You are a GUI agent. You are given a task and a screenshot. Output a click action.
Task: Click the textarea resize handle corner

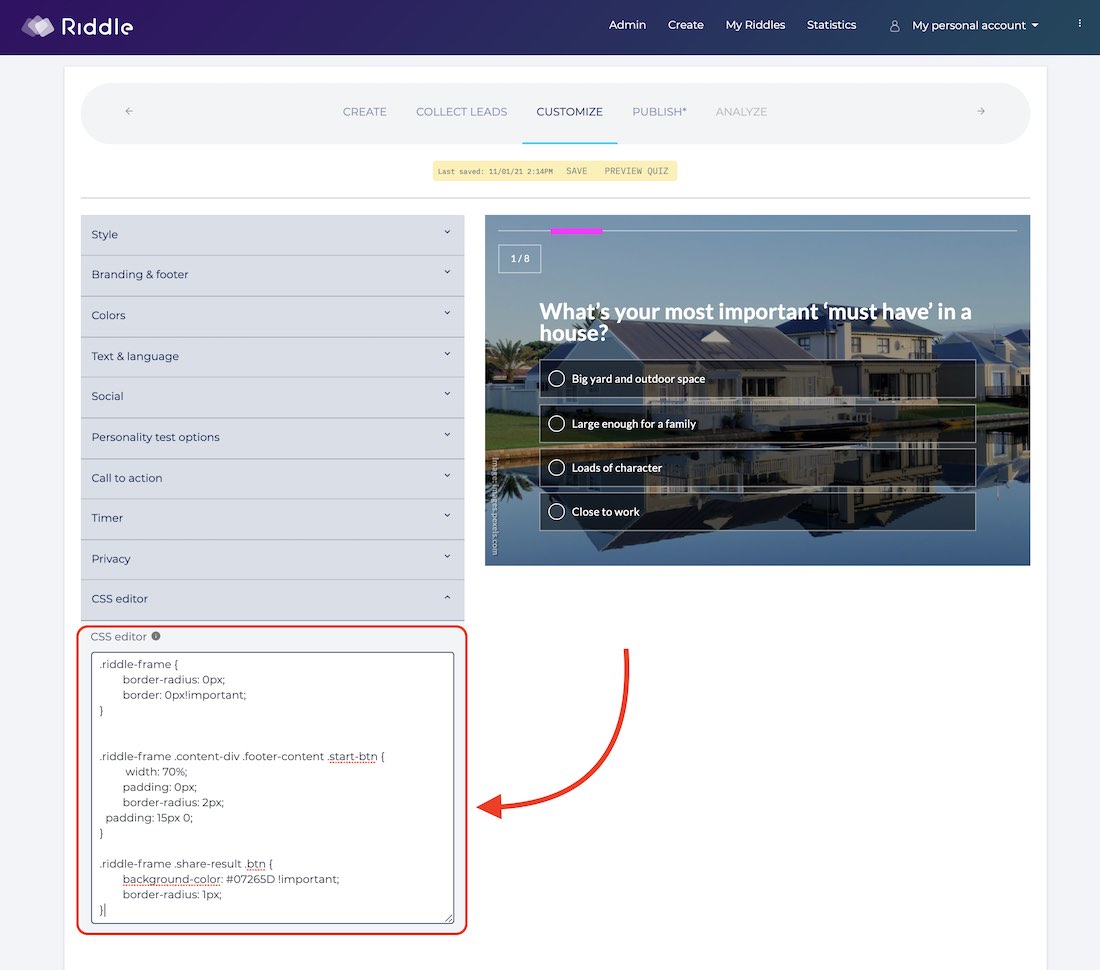click(449, 918)
